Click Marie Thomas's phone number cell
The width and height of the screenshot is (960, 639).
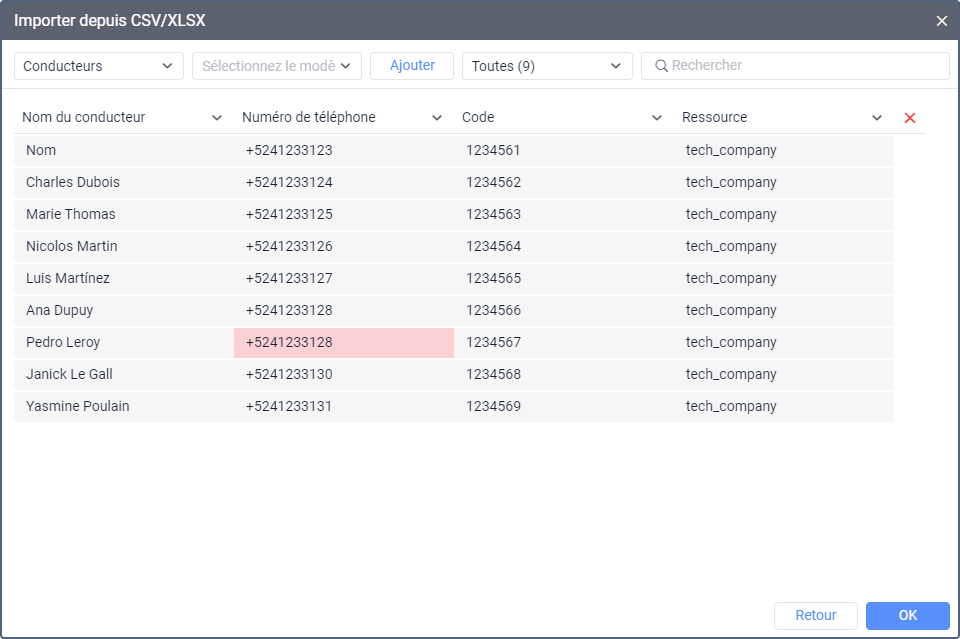344,214
